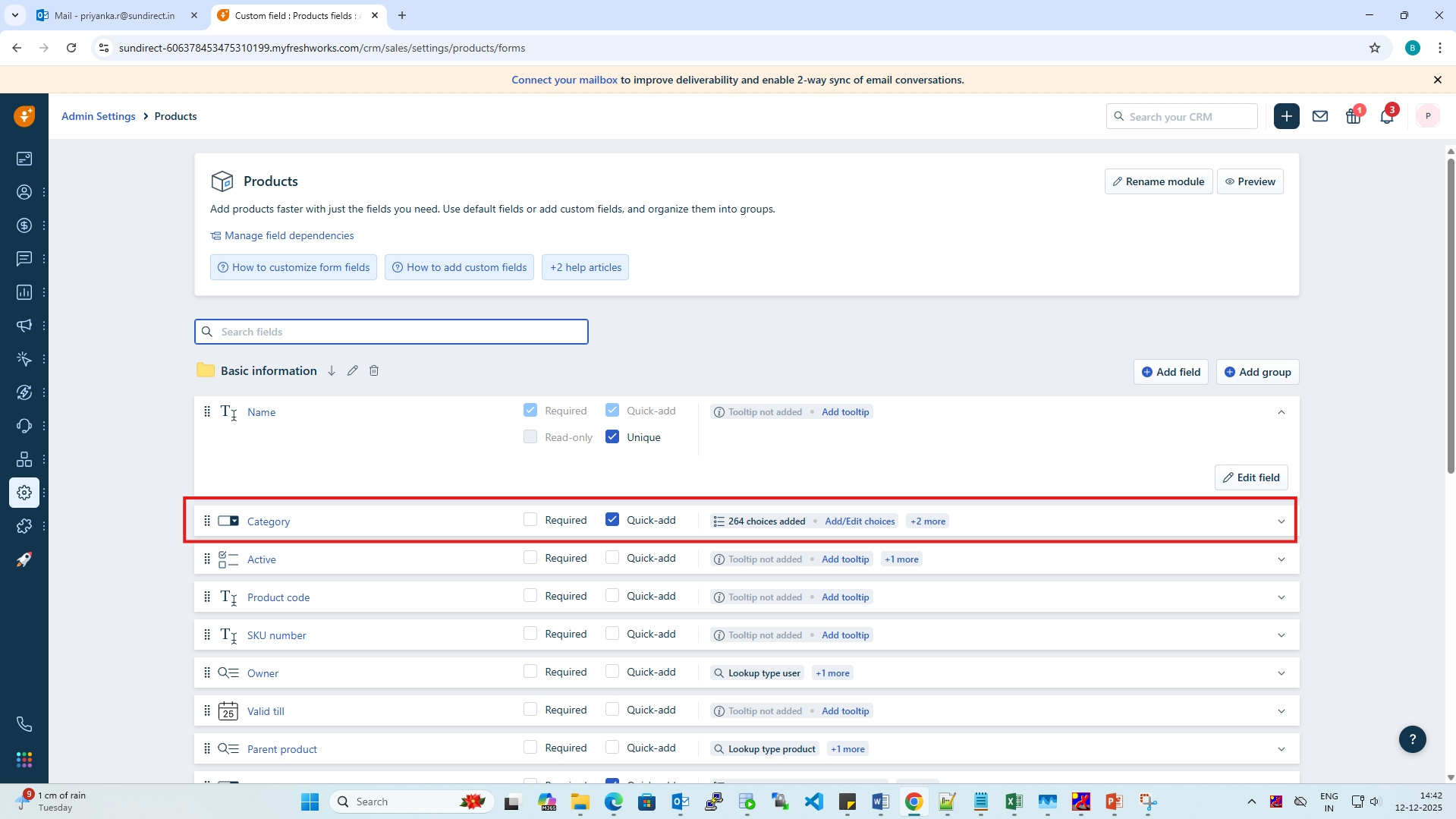Click the quick add plus icon
This screenshot has width=1456, height=819.
pos(1287,116)
